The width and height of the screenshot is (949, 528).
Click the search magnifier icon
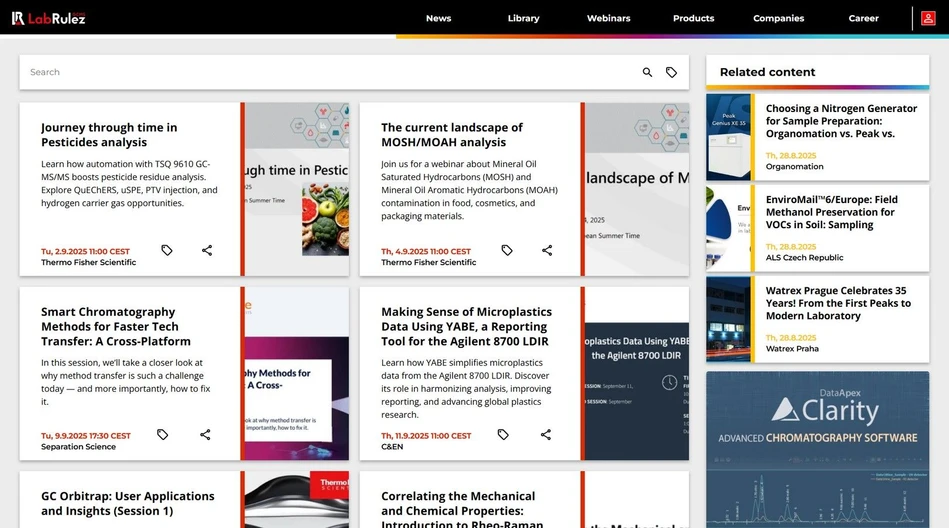pyautogui.click(x=647, y=72)
